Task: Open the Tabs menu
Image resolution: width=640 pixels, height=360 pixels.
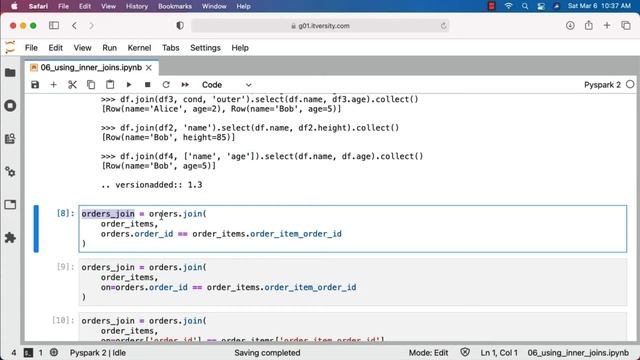Action: click(171, 48)
